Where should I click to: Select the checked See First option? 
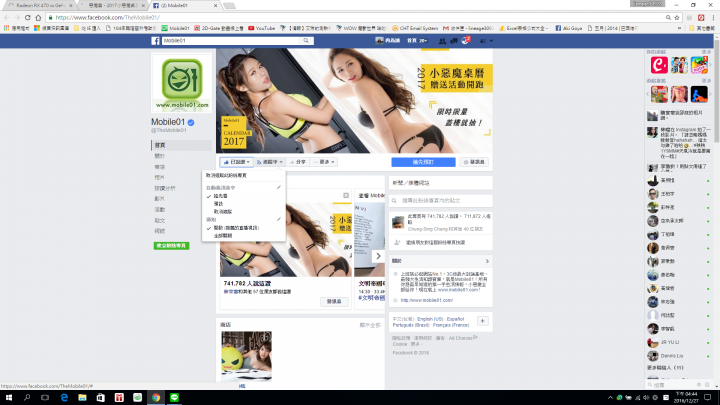(x=220, y=196)
